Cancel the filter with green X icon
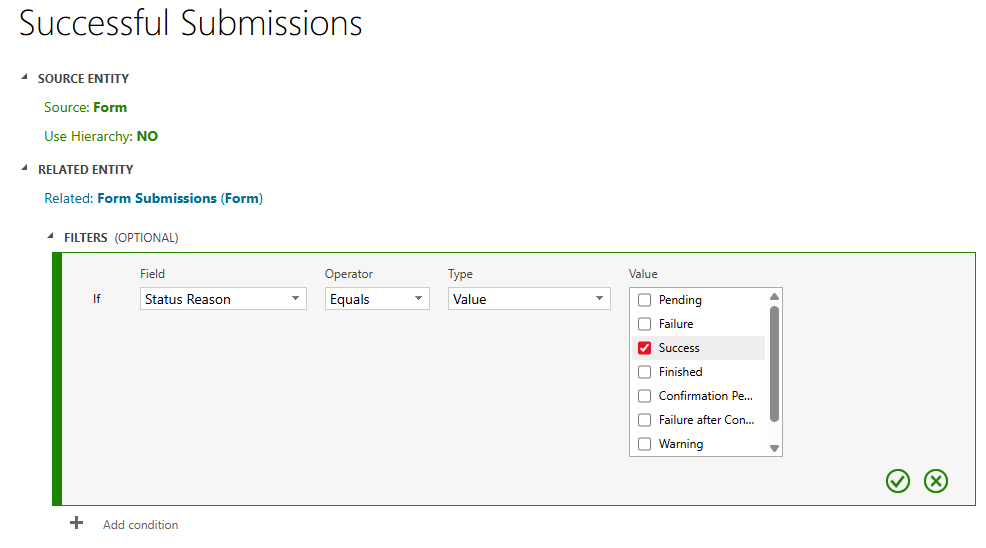This screenshot has width=986, height=548. click(935, 481)
